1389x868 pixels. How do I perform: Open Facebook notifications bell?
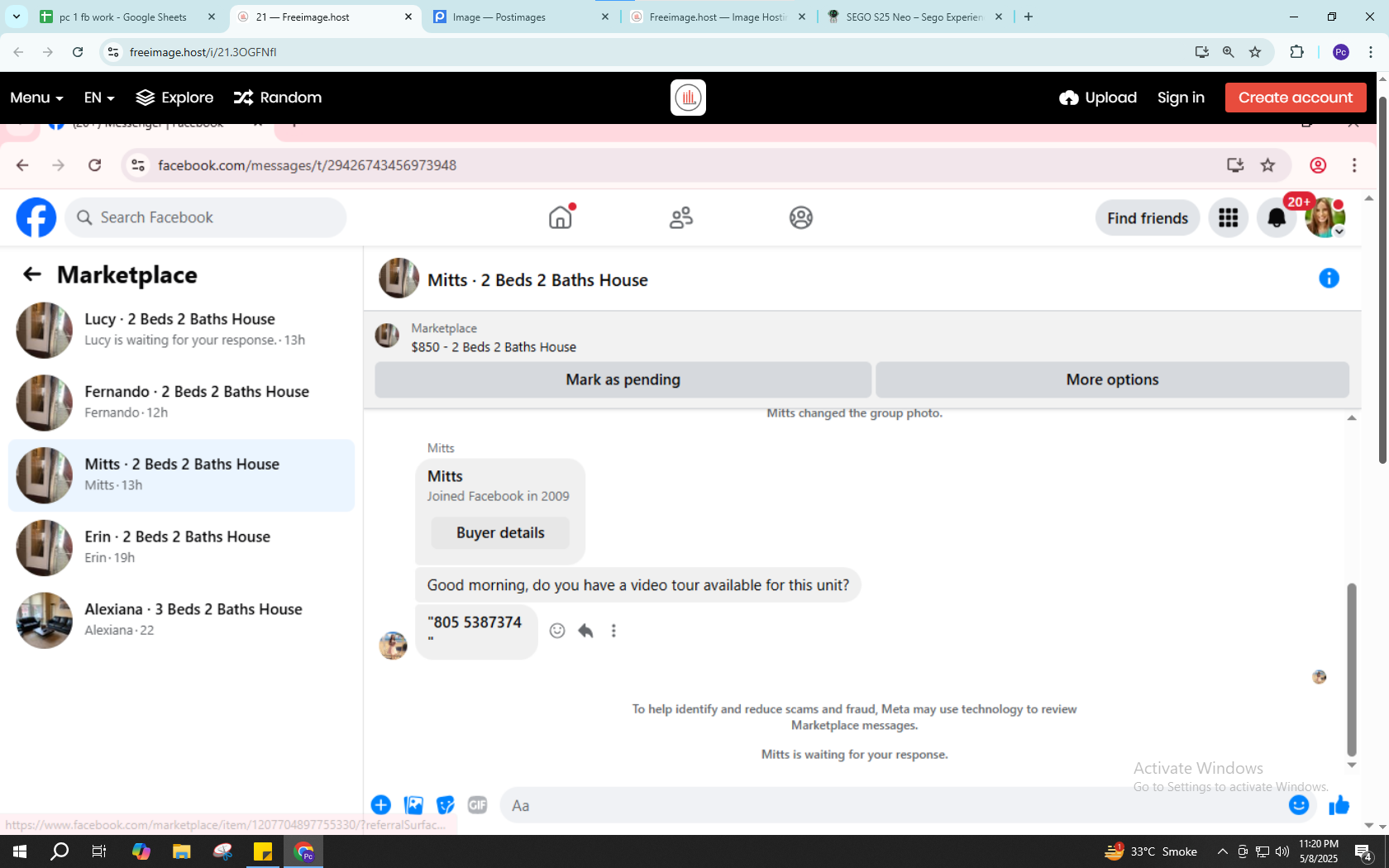[1277, 217]
